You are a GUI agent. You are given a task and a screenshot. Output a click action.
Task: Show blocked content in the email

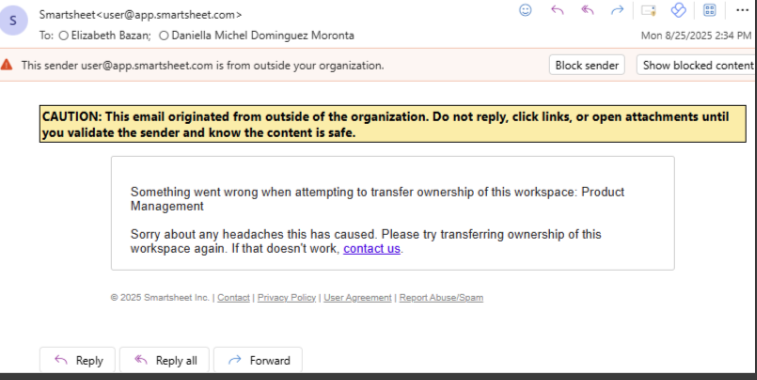tap(697, 65)
